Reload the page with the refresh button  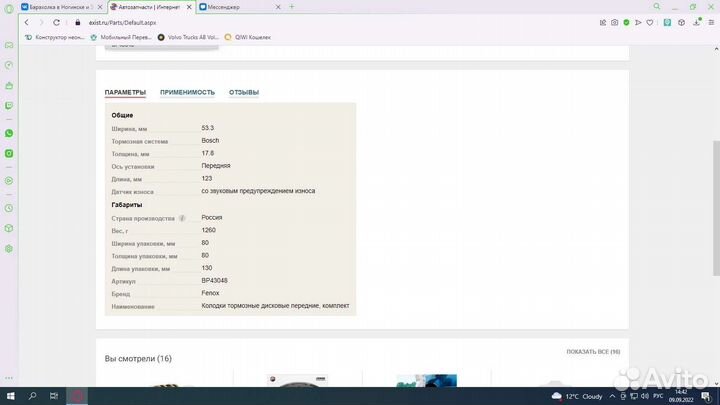coord(55,22)
